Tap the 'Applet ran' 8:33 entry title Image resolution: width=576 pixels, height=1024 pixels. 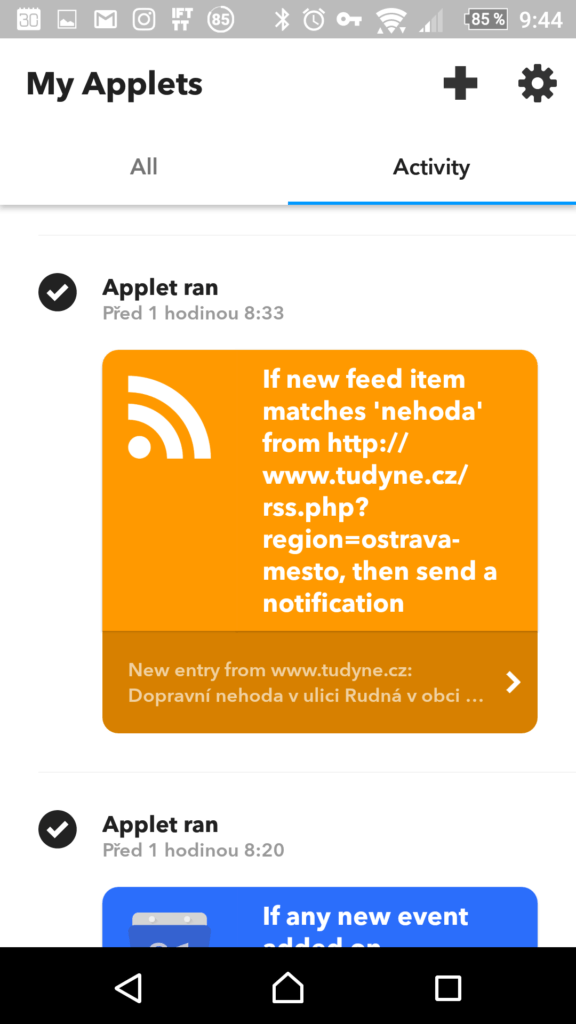160,287
